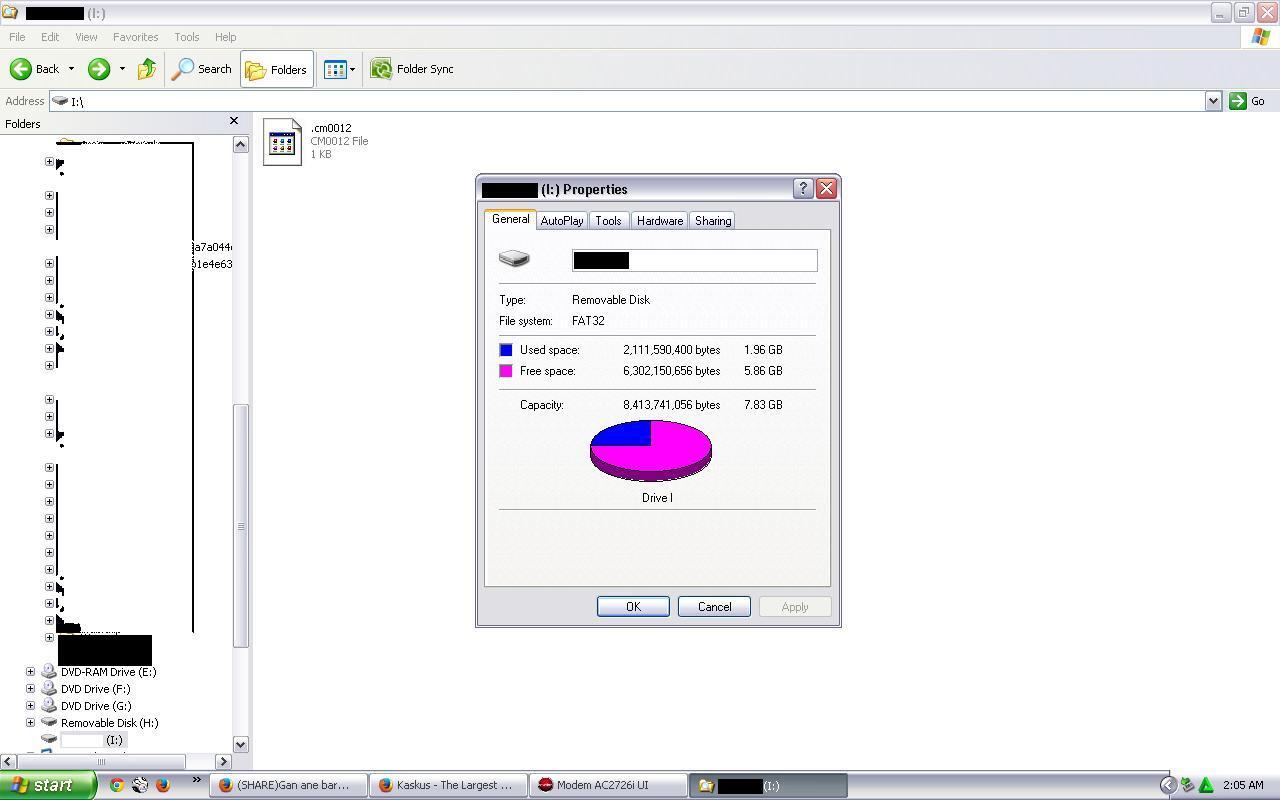1280x800 pixels.
Task: Go up one folder level icon
Action: tap(147, 69)
